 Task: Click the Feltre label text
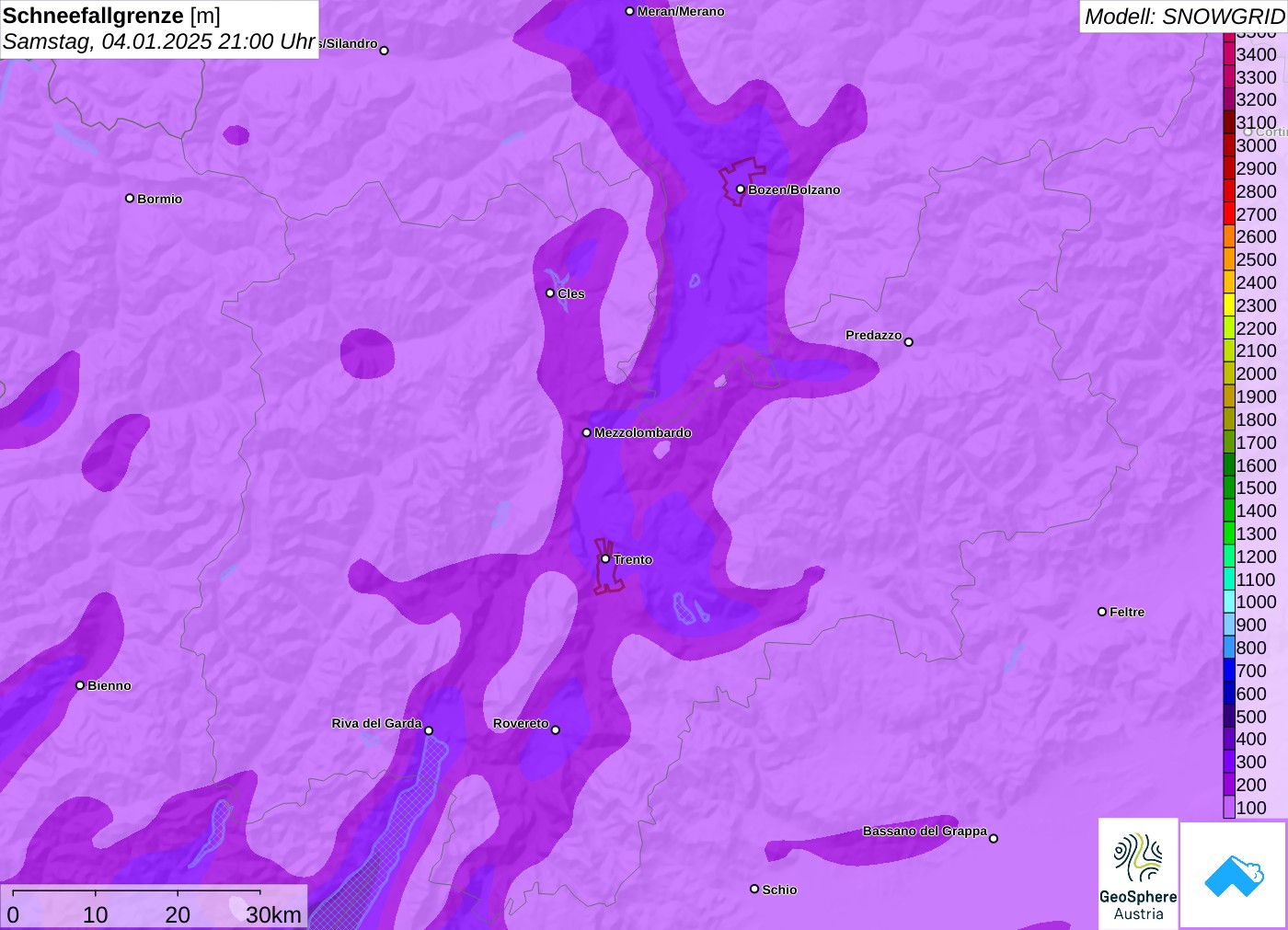tap(1127, 612)
